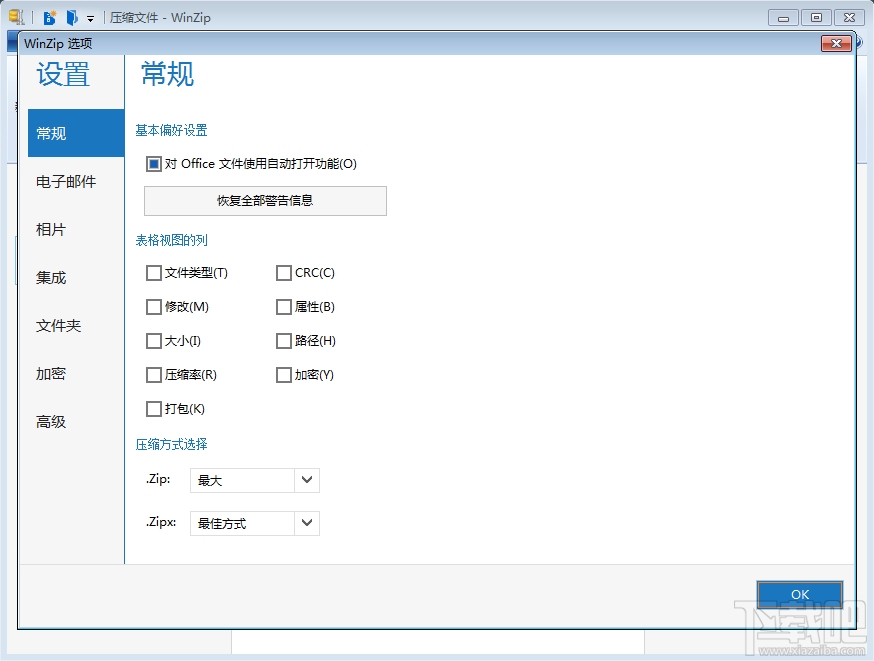Check the 打包(K) column option
874x661 pixels.
[154, 408]
